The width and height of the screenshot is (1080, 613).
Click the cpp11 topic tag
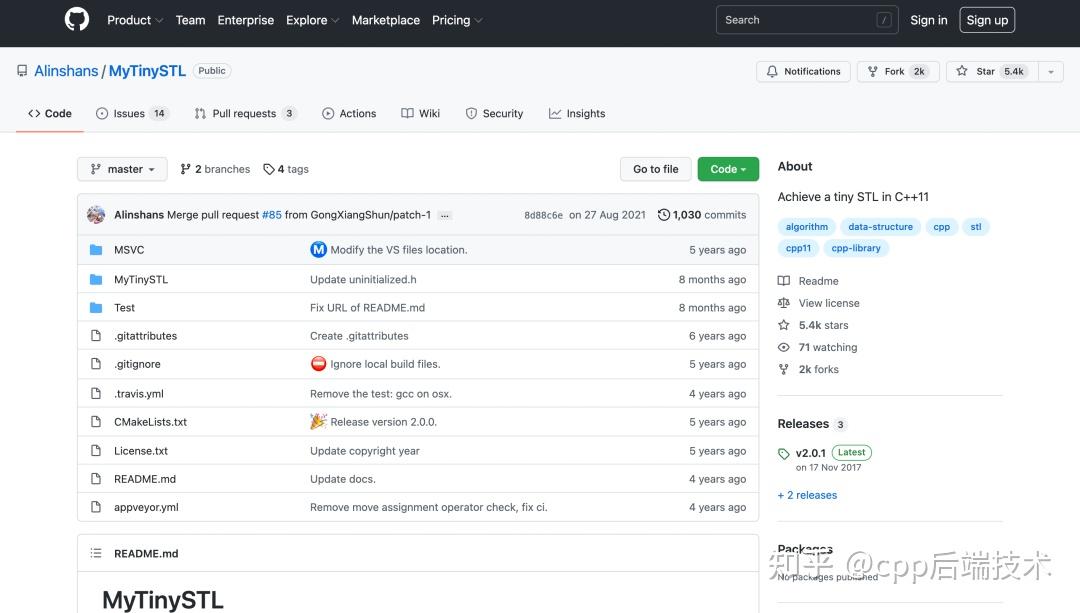[798, 248]
